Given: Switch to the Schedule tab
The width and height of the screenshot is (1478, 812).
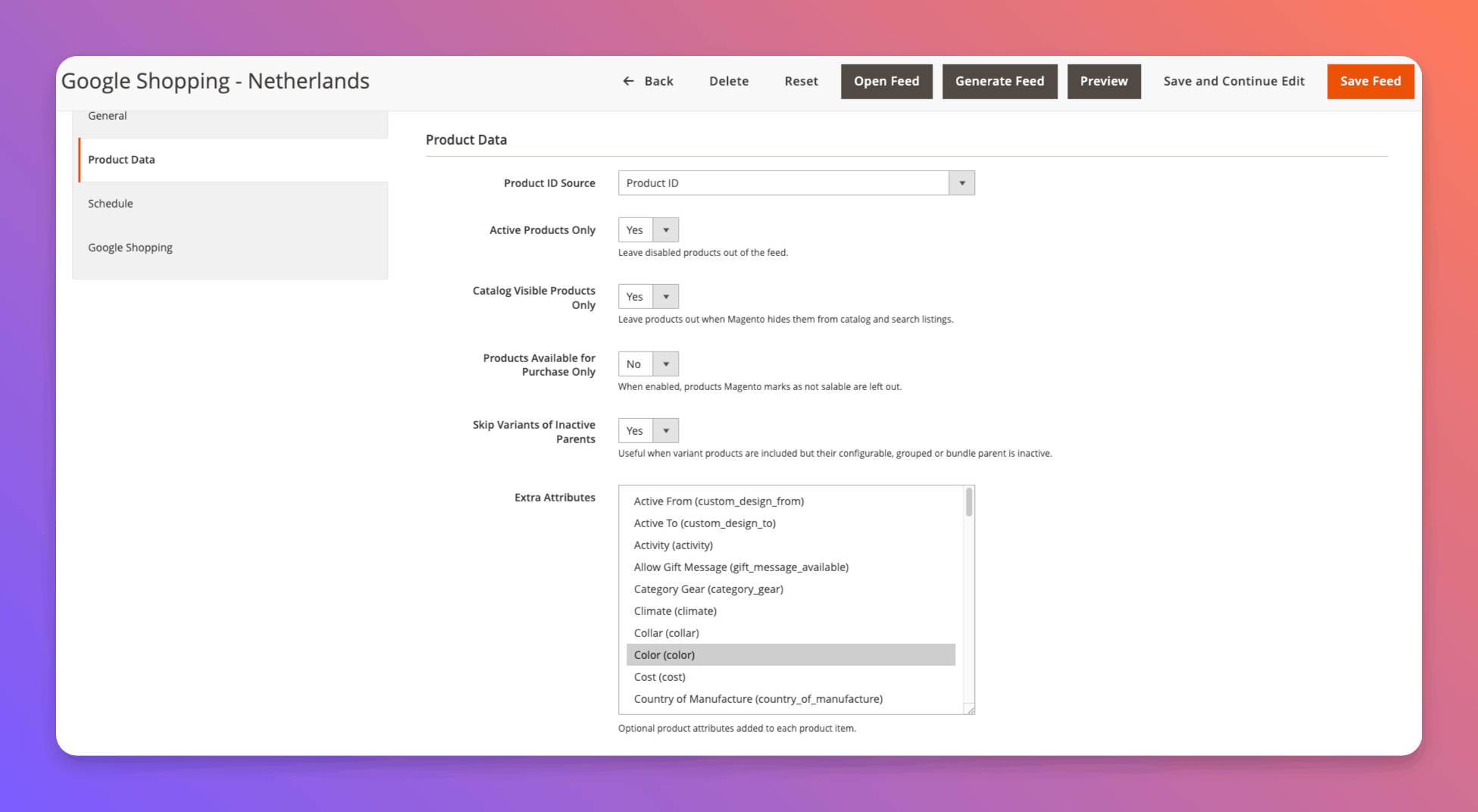Looking at the screenshot, I should click(230, 204).
